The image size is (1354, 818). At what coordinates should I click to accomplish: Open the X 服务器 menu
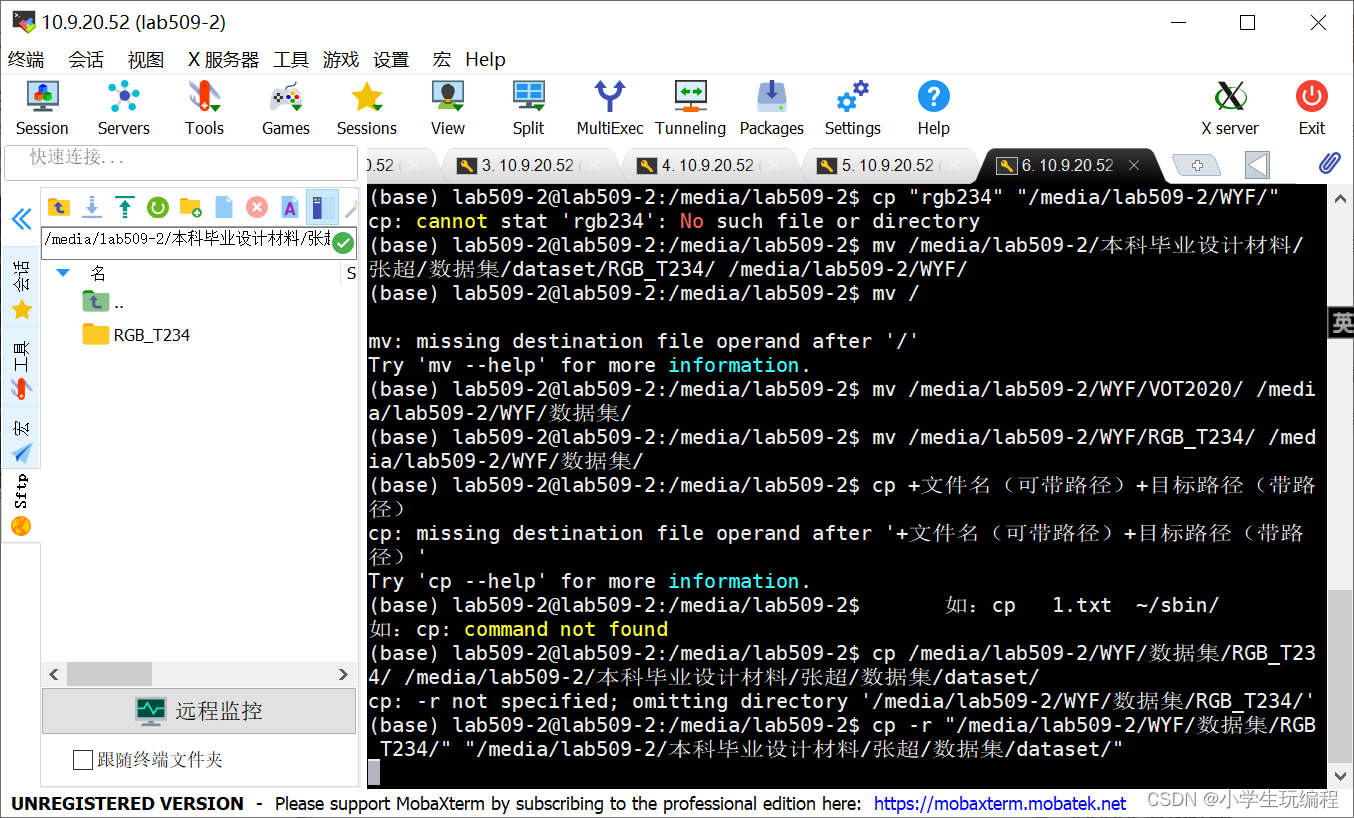coord(223,59)
